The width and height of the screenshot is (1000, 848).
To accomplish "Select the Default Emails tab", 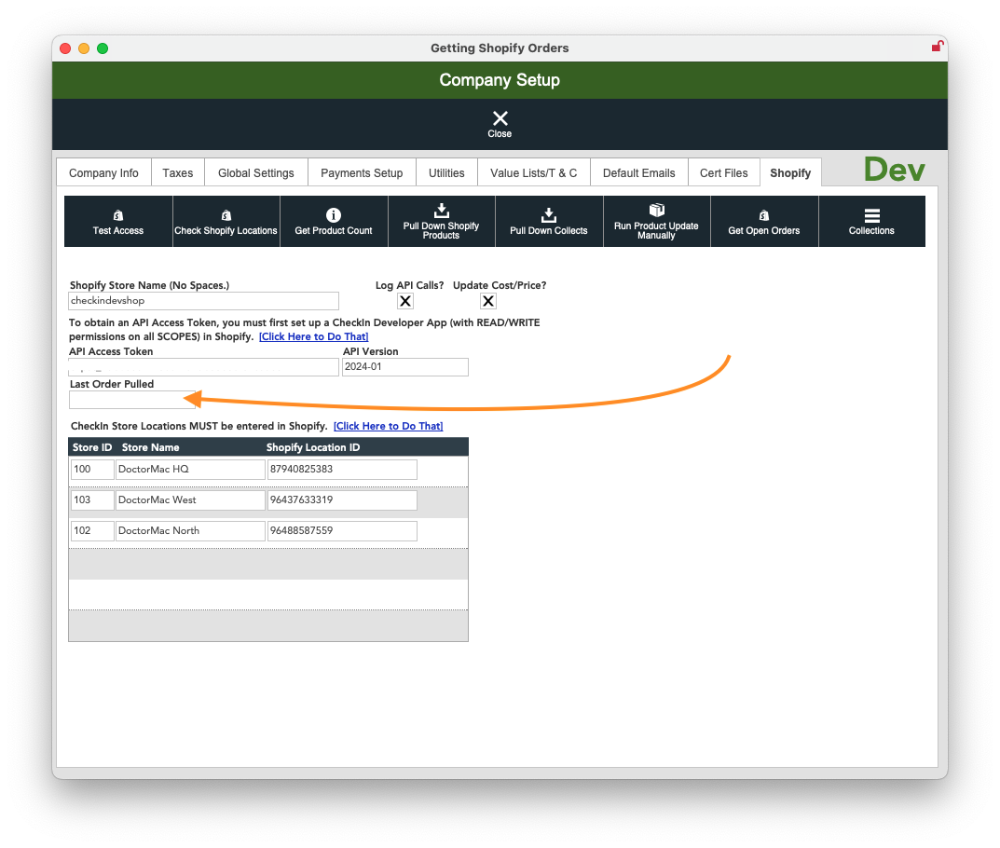I will [639, 172].
